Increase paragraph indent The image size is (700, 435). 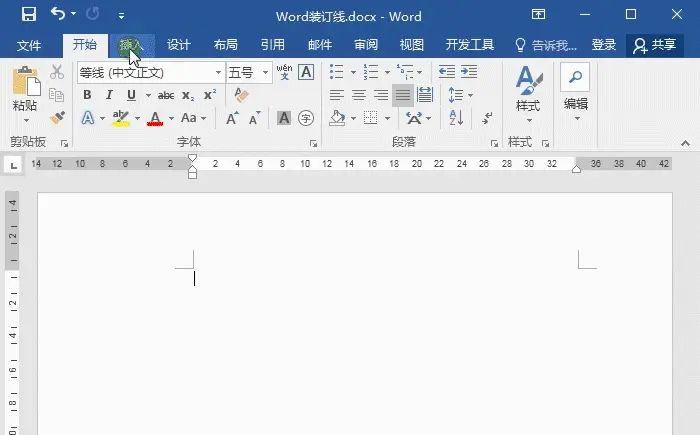[x=469, y=71]
